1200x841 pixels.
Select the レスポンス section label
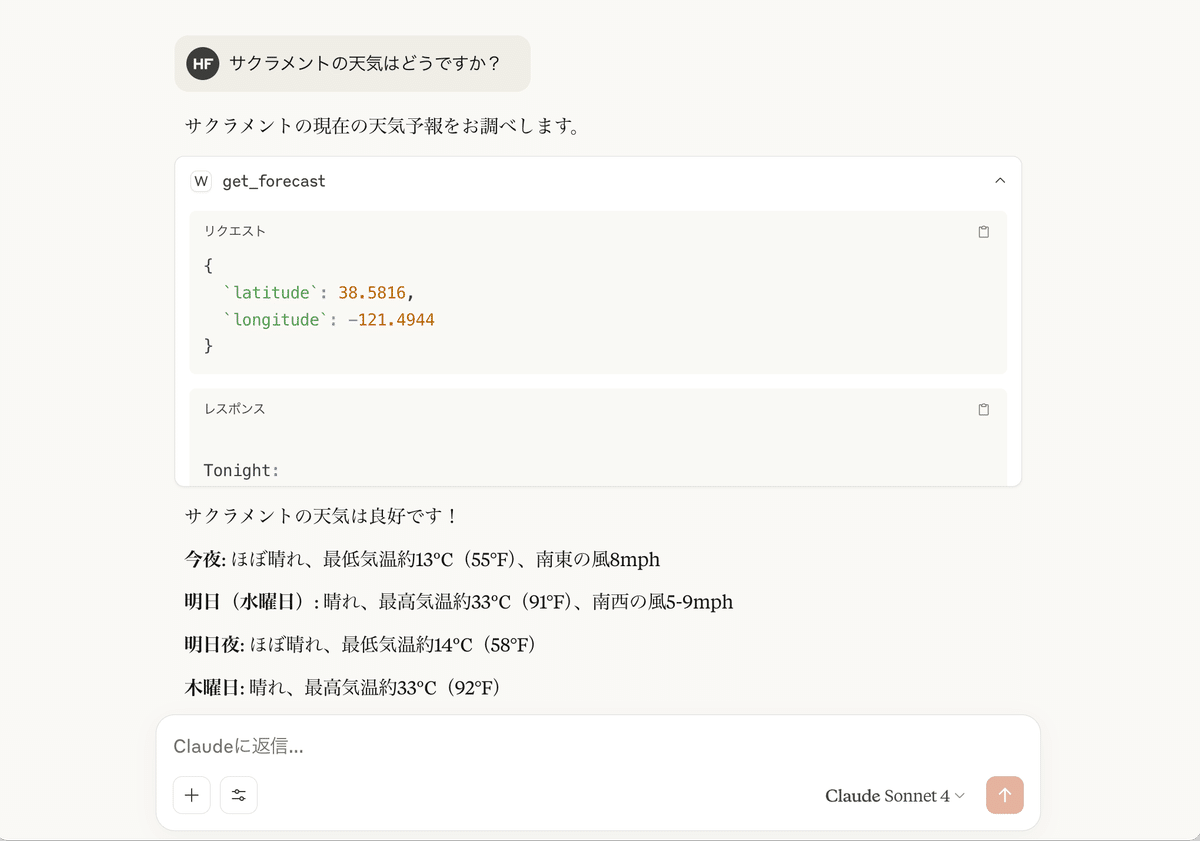[233, 408]
